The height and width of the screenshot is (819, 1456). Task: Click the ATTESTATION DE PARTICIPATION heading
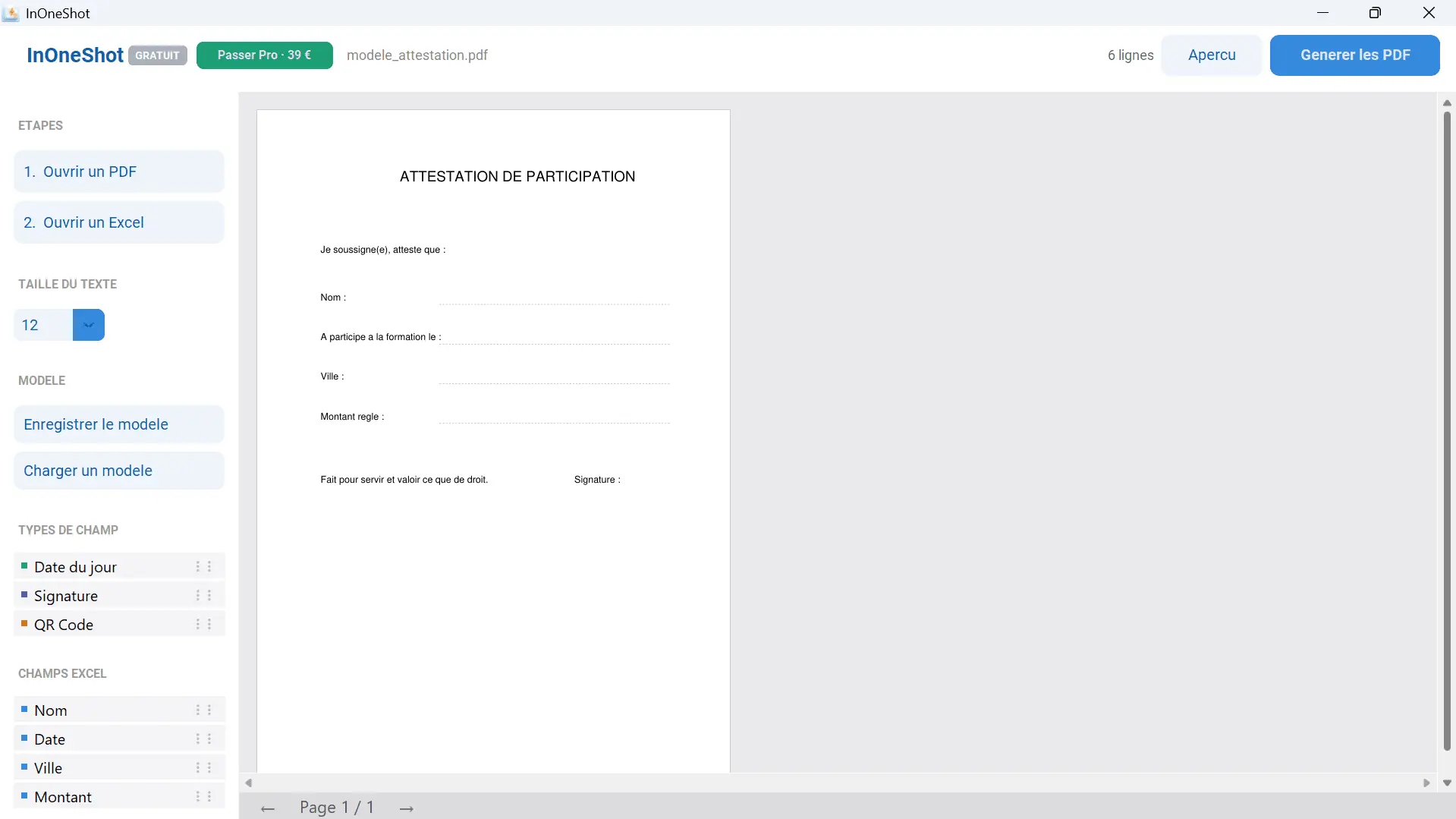[517, 176]
